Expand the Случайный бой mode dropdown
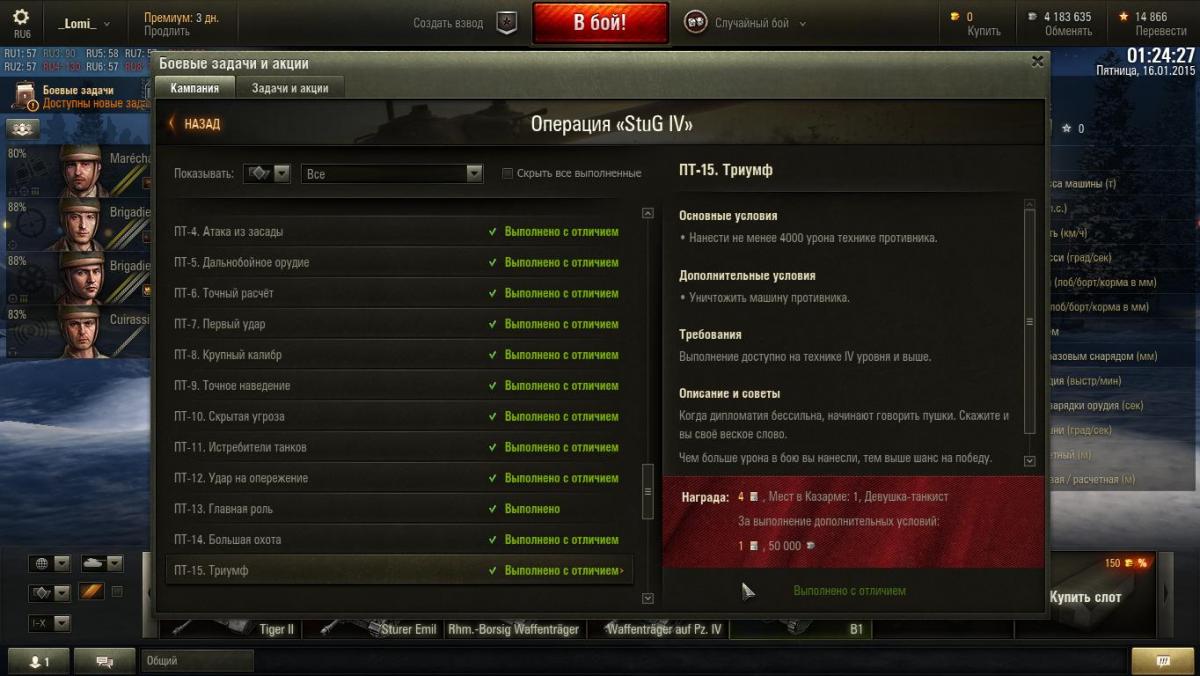The image size is (1200, 676). (x=745, y=23)
